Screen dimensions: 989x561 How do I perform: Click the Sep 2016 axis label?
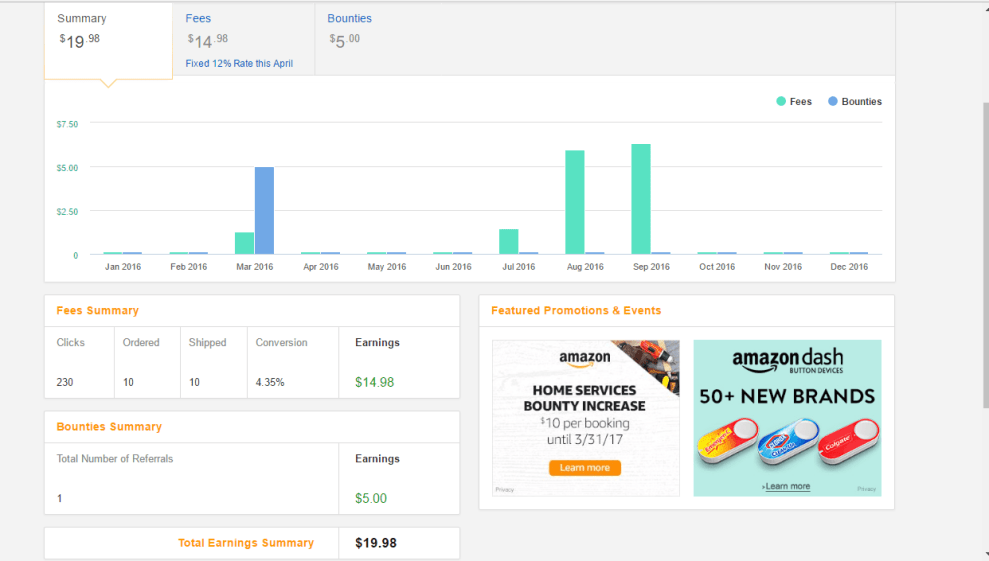tap(652, 267)
